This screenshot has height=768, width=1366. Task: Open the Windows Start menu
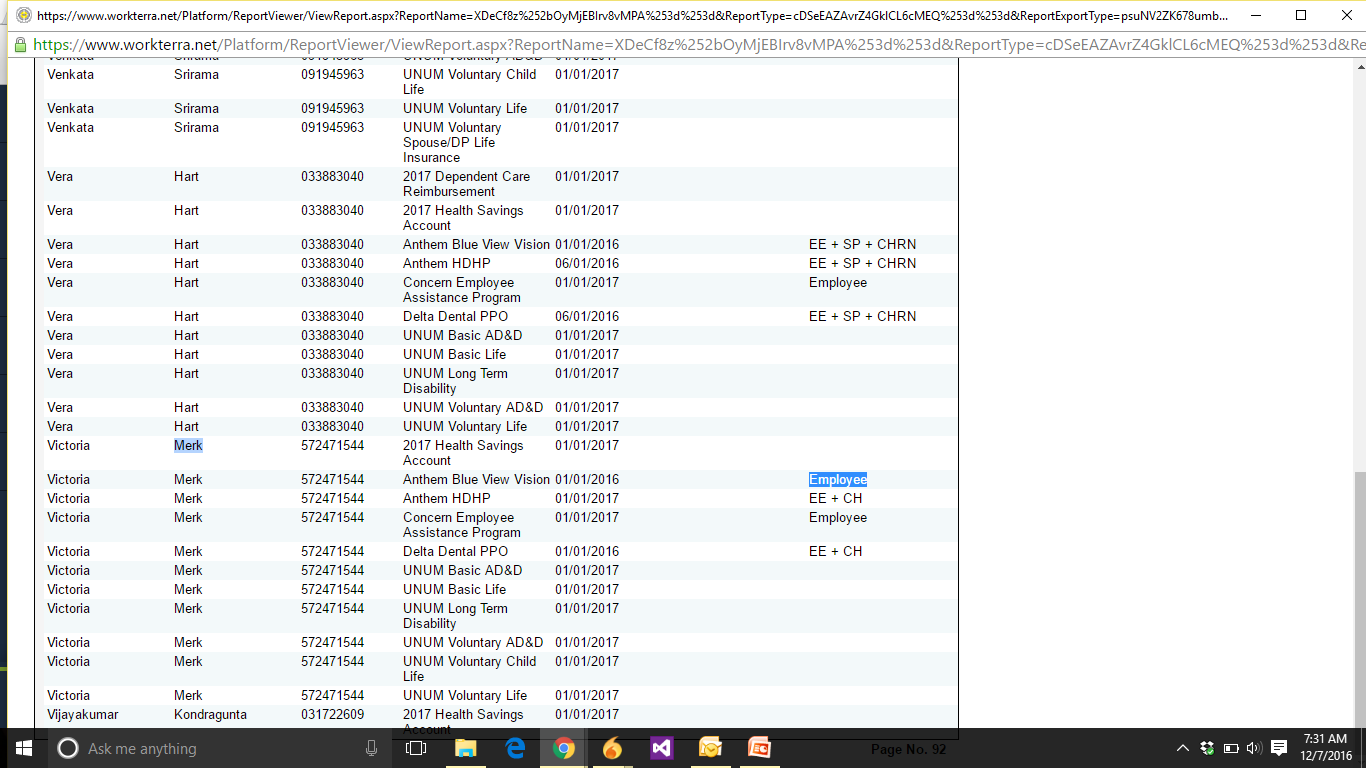pyautogui.click(x=23, y=748)
